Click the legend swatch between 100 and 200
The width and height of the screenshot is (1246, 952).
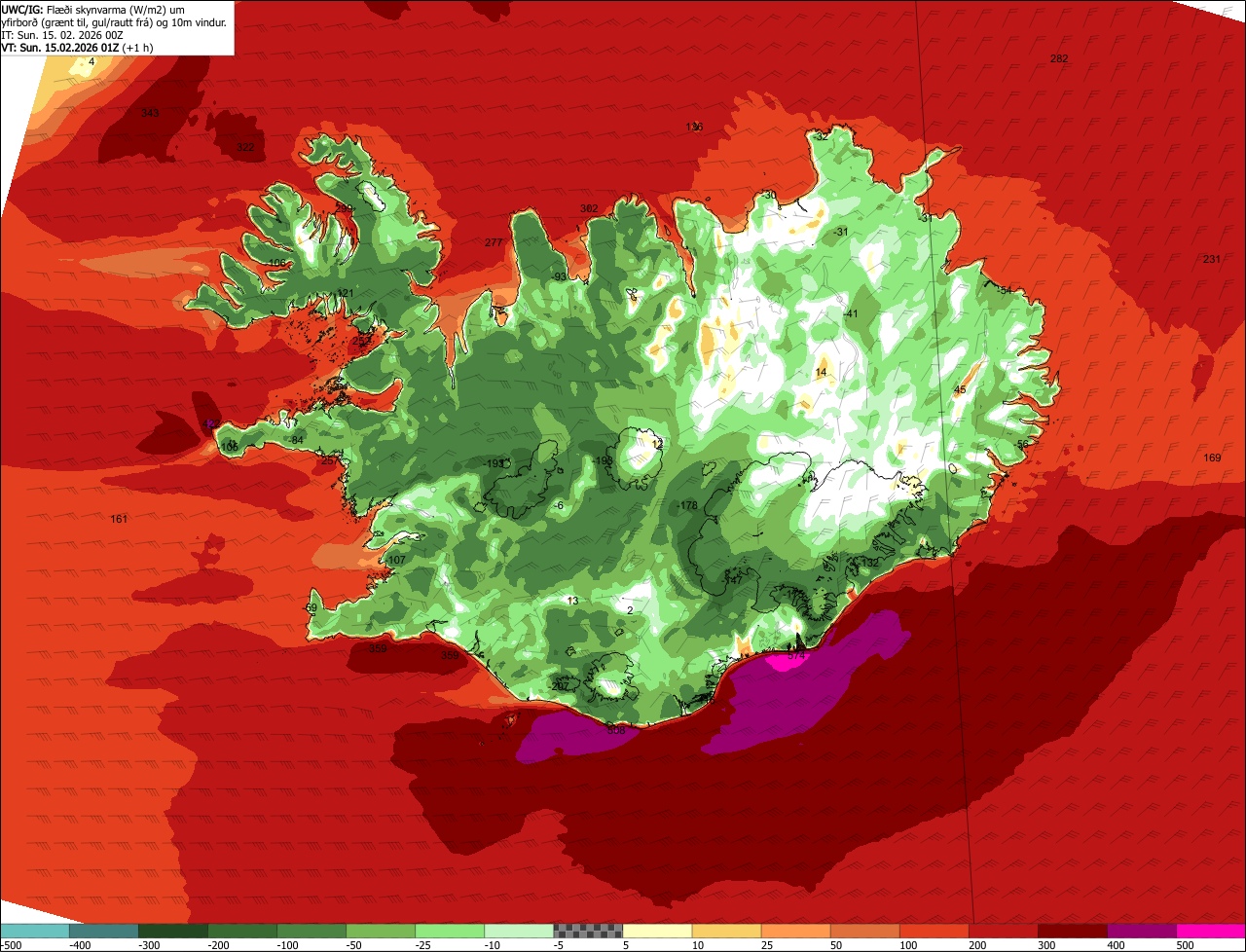tap(933, 931)
